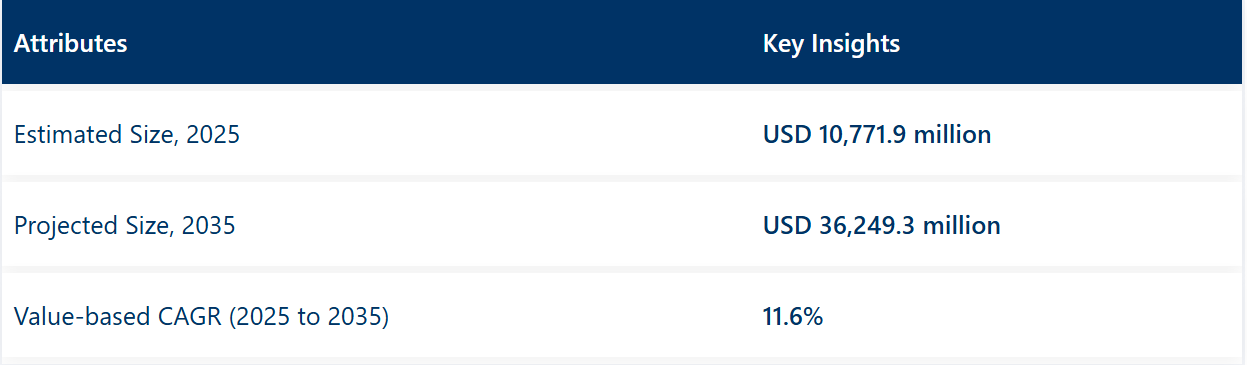Click 'million' in the 2025 estimated value
This screenshot has height=365, width=1247.
point(953,134)
